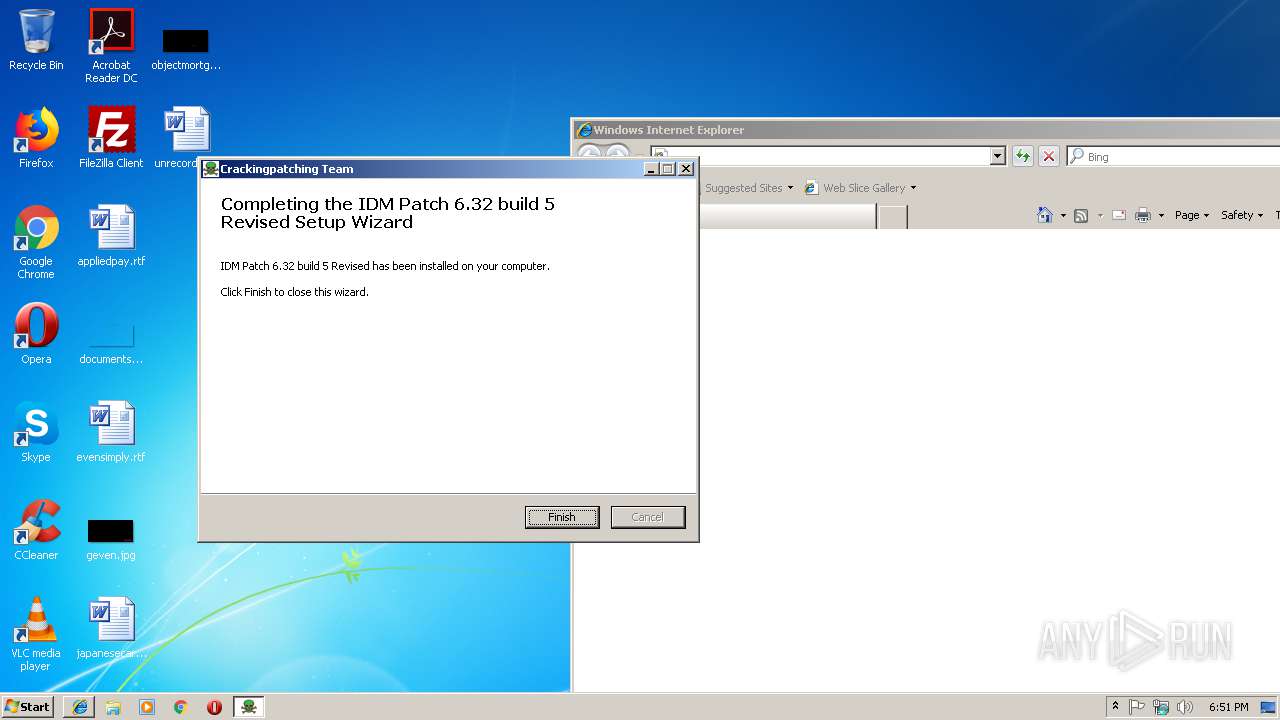Click the Internet Explorer address field
Image resolution: width=1280 pixels, height=720 pixels.
click(820, 156)
